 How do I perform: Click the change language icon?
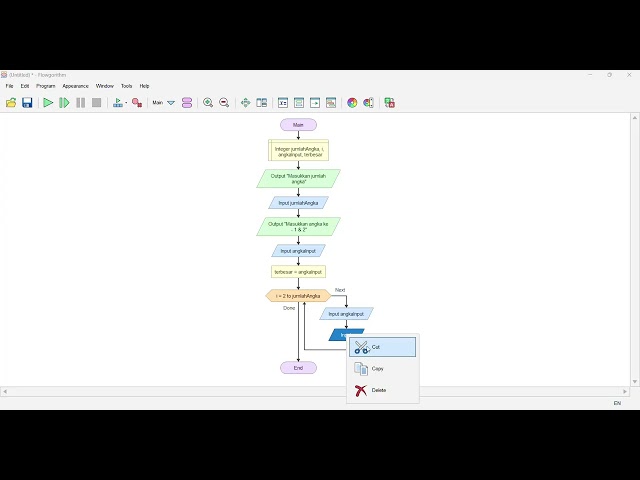point(389,102)
